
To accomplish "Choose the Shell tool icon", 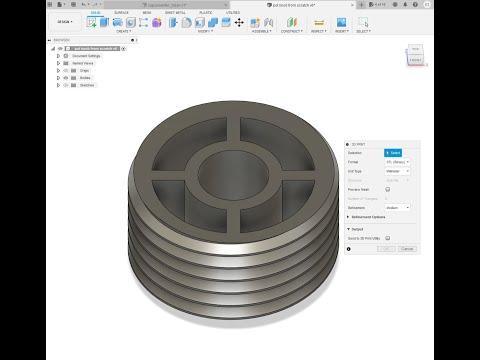I will click(x=199, y=22).
